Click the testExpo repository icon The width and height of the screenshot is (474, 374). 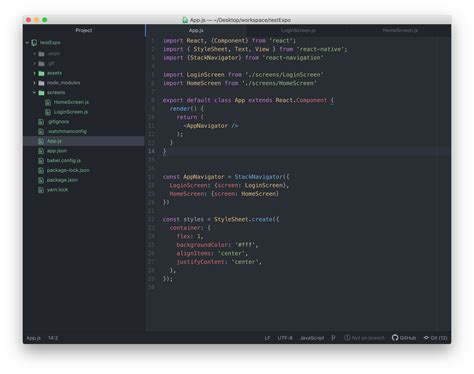point(34,43)
